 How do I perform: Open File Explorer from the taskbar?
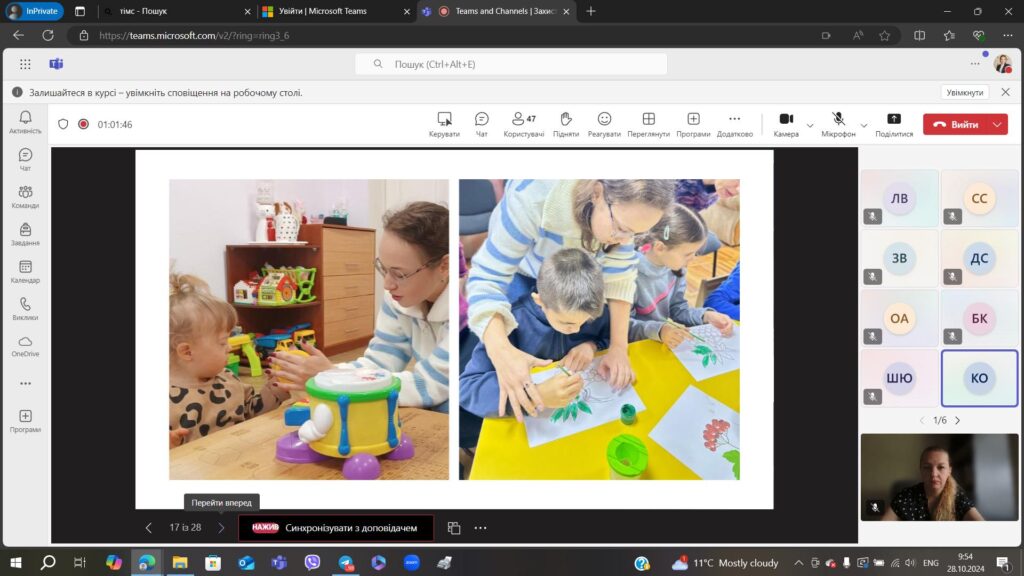pyautogui.click(x=180, y=562)
